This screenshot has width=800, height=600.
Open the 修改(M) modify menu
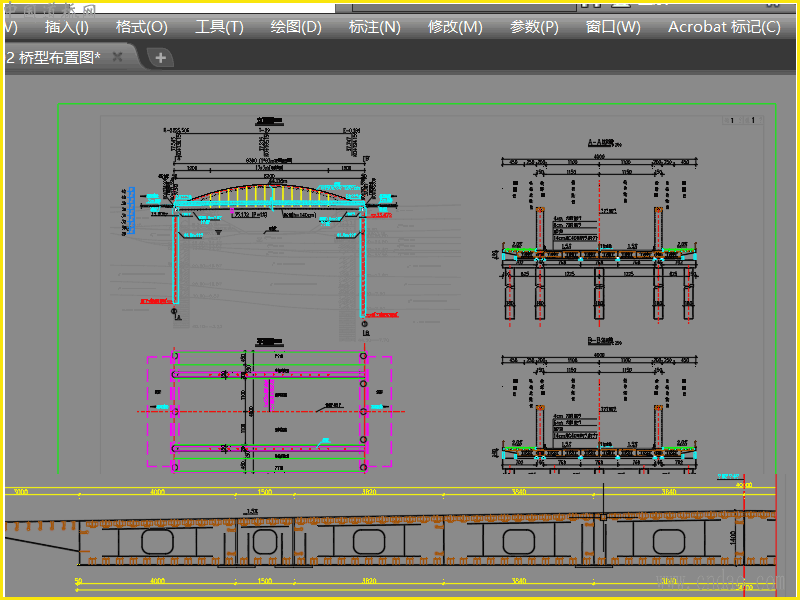tap(455, 27)
